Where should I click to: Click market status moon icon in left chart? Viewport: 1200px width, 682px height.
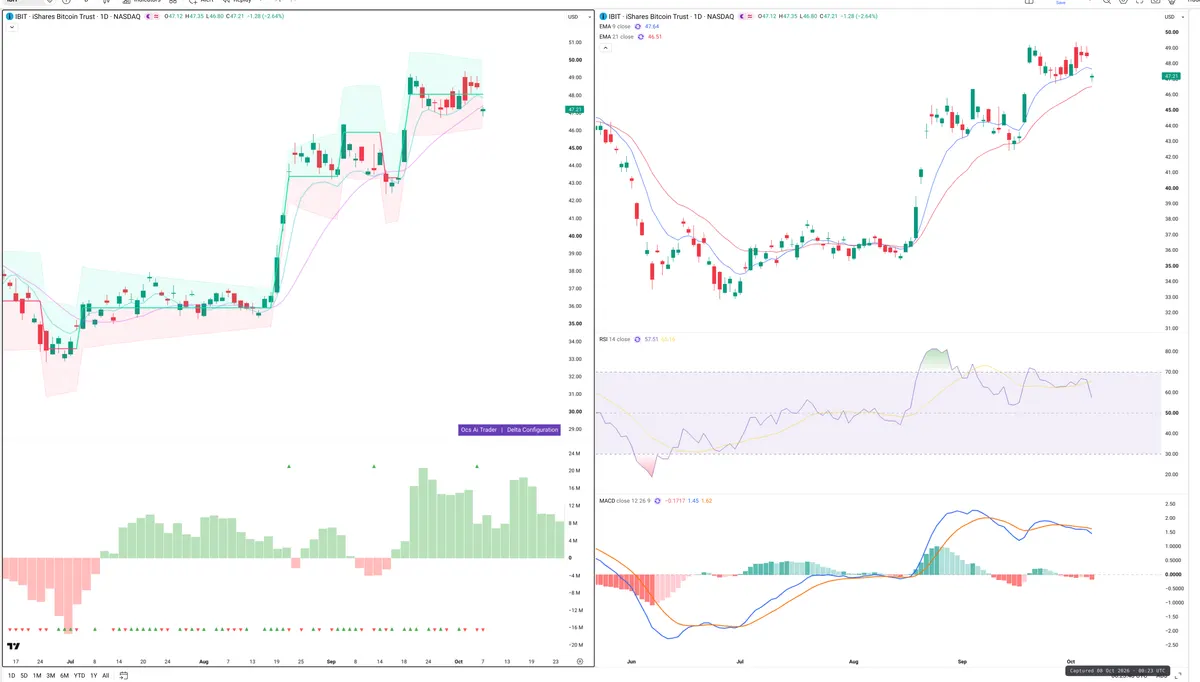pos(150,17)
